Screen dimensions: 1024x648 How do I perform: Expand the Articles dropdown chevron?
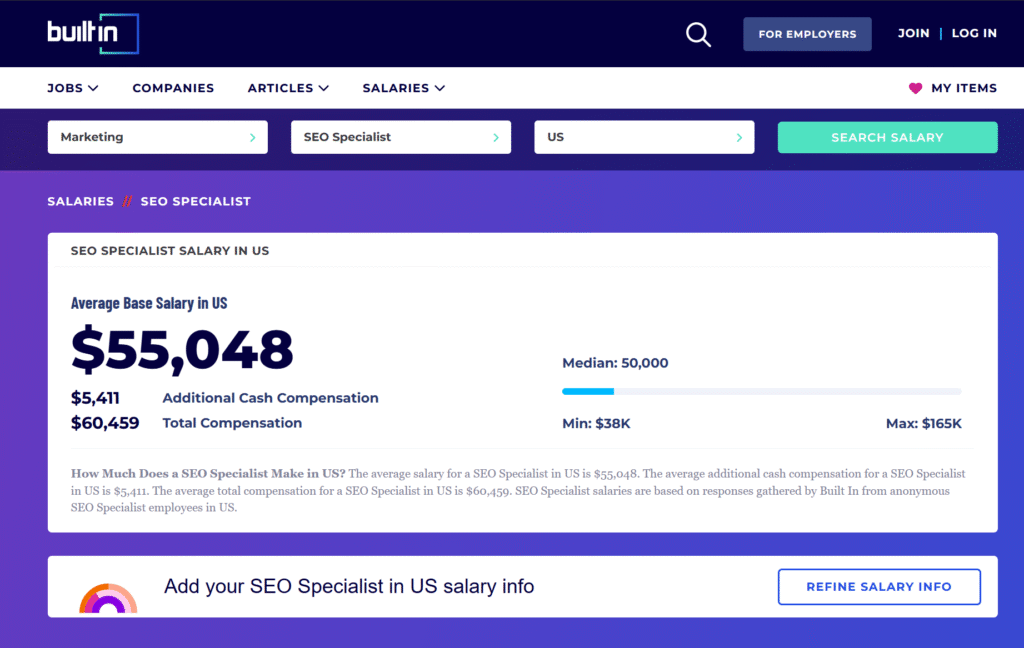point(323,88)
